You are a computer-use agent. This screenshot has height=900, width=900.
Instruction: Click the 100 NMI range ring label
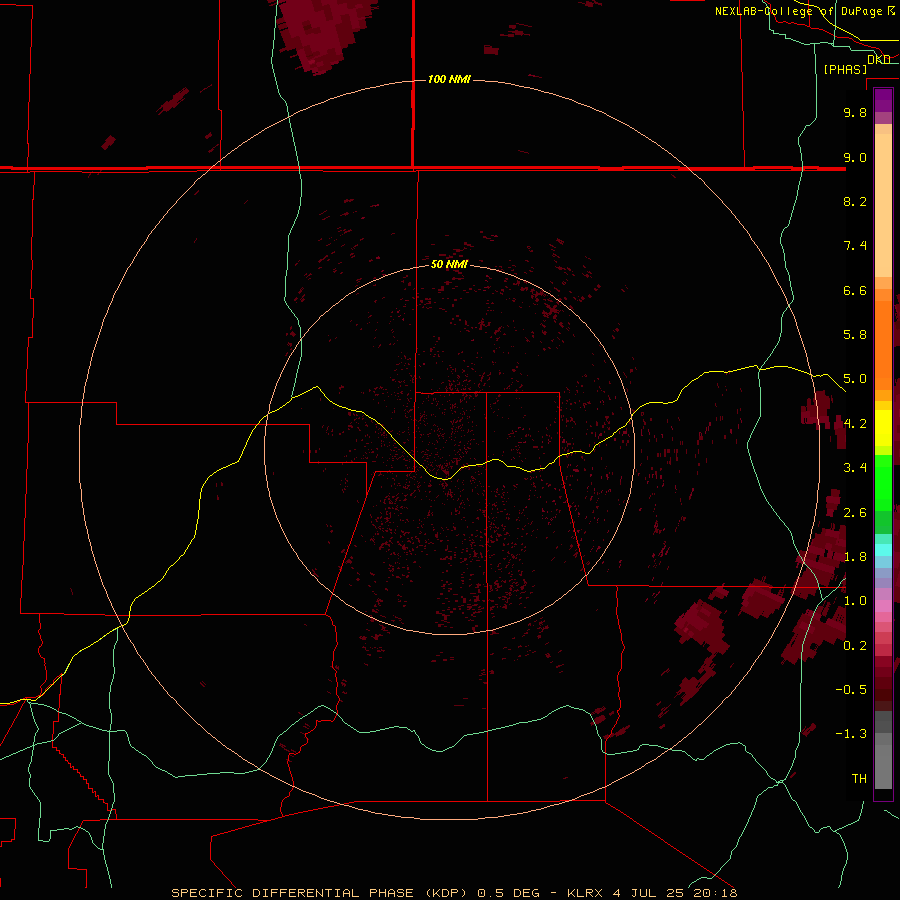(449, 79)
